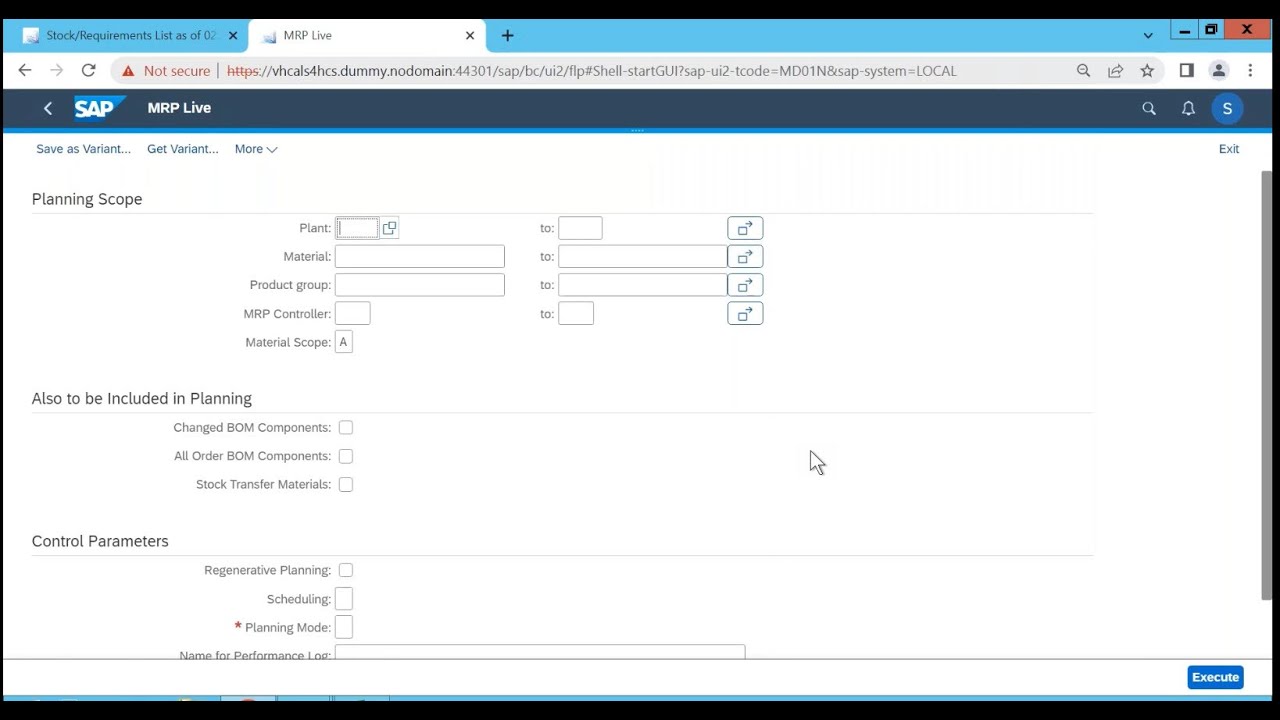Focus the Material 'to' input field

tap(643, 257)
